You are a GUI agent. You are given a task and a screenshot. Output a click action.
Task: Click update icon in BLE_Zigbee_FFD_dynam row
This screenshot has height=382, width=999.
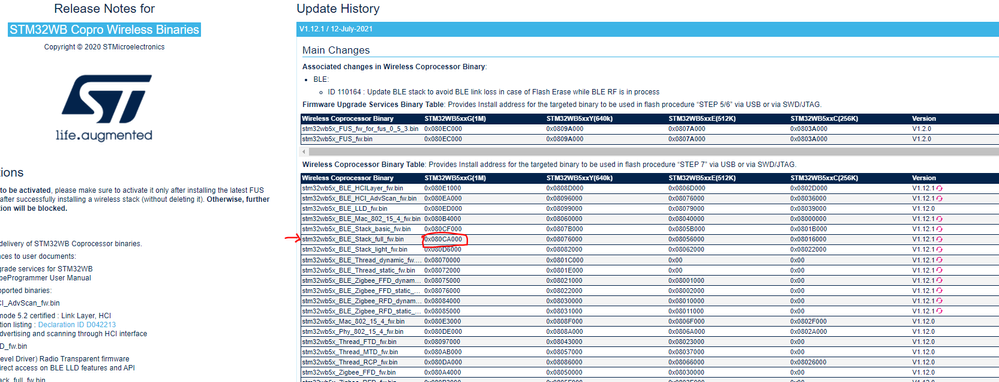pos(938,280)
